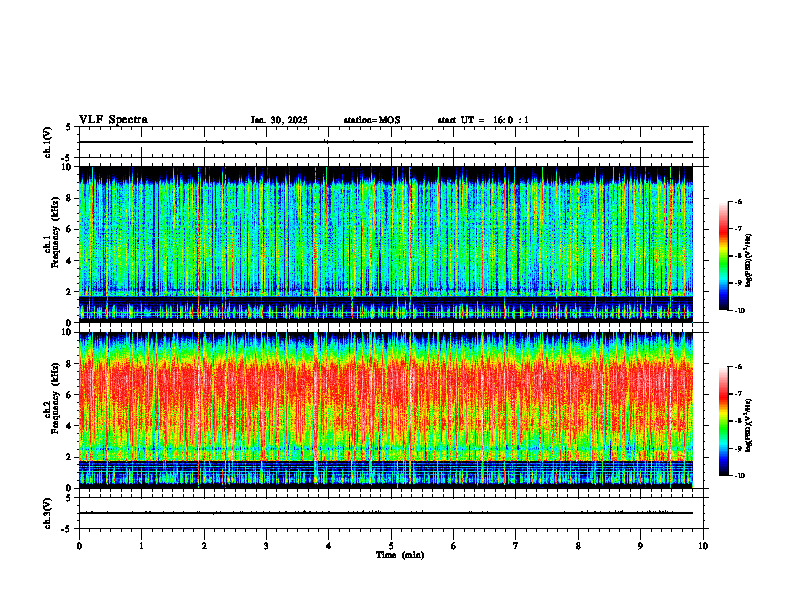
Task: Click the "-5" tick on the ch.3(V) axis
Action: click(x=68, y=529)
